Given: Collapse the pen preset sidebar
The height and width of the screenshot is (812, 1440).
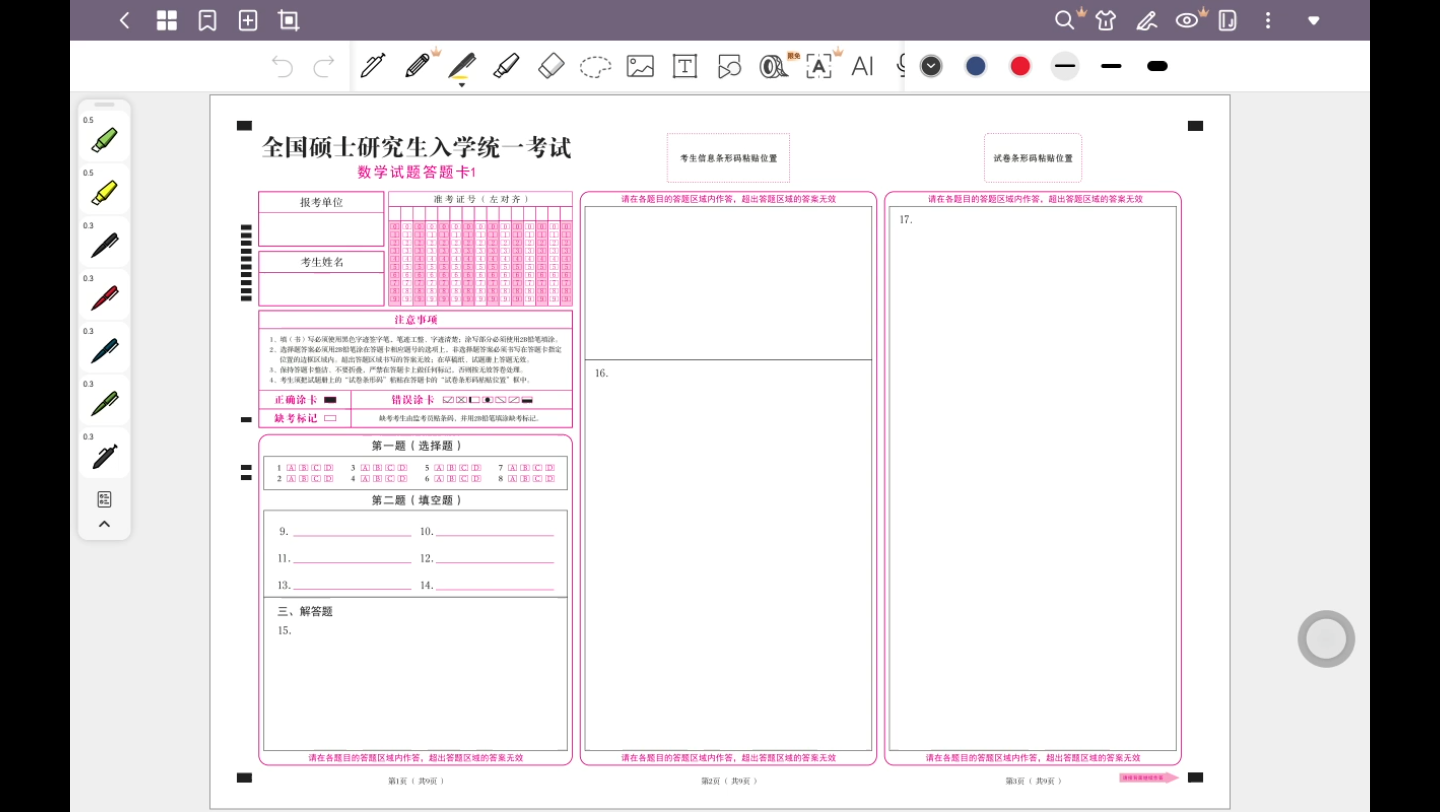Looking at the screenshot, I should click(x=104, y=524).
